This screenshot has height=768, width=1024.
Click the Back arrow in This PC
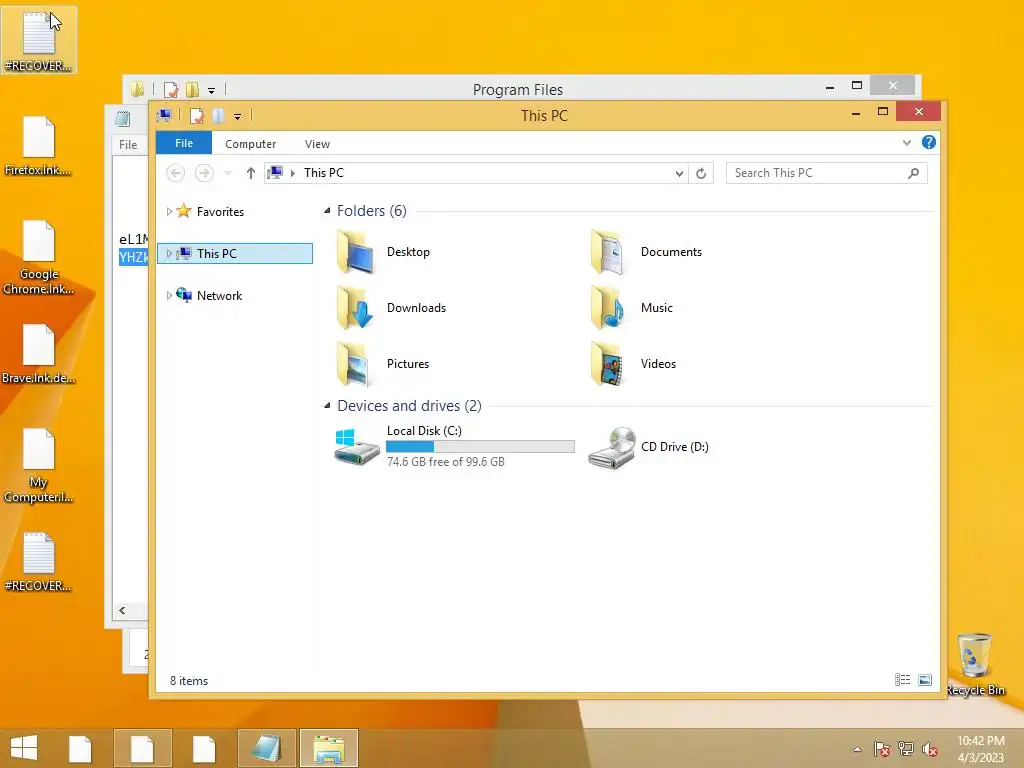tap(175, 172)
